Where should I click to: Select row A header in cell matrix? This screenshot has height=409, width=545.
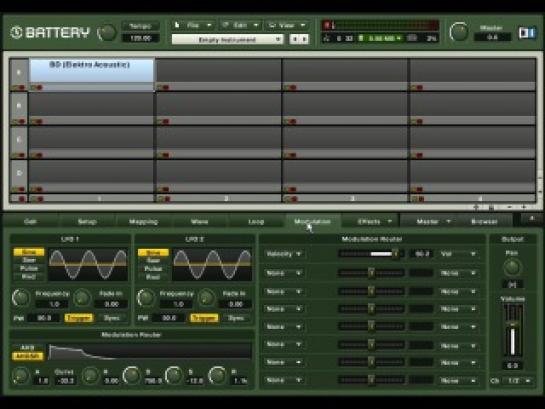tap(19, 72)
